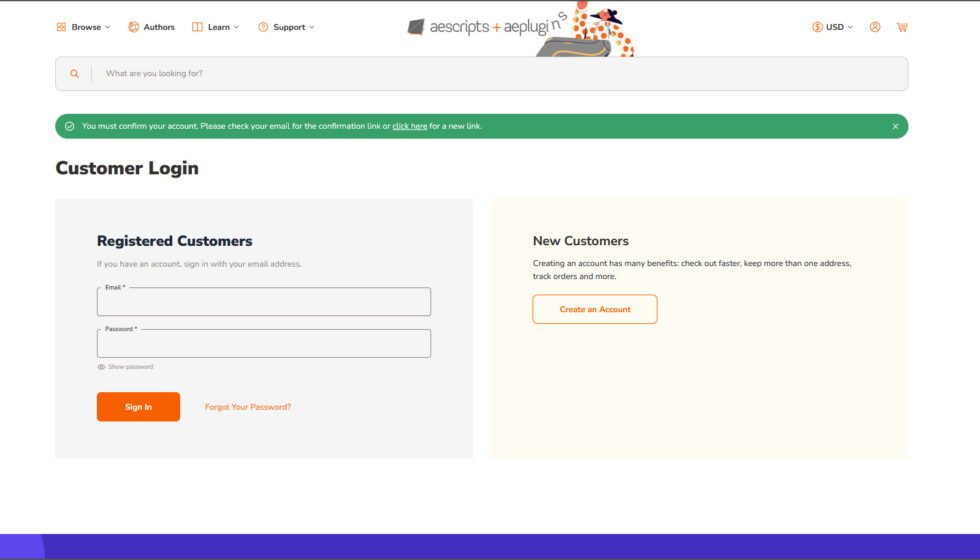This screenshot has width=980, height=560.
Task: Click the Learn book icon
Action: [197, 27]
